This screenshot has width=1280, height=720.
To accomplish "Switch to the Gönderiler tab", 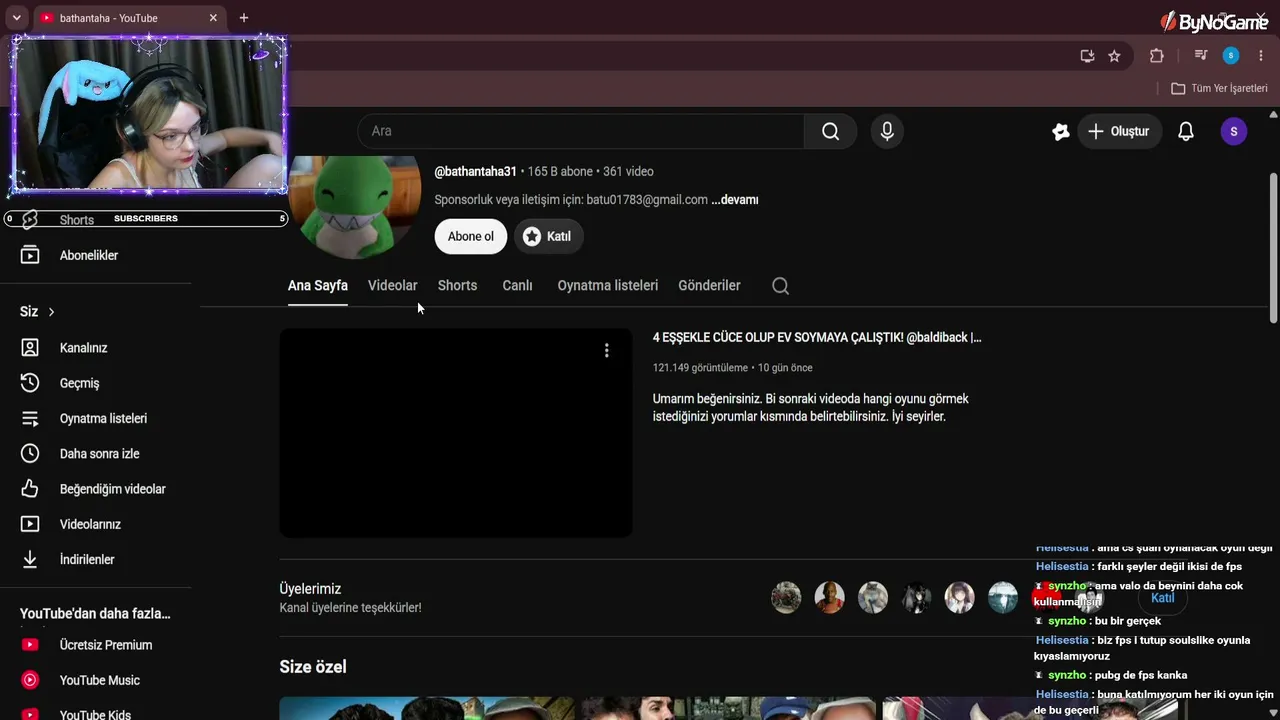I will [x=709, y=286].
